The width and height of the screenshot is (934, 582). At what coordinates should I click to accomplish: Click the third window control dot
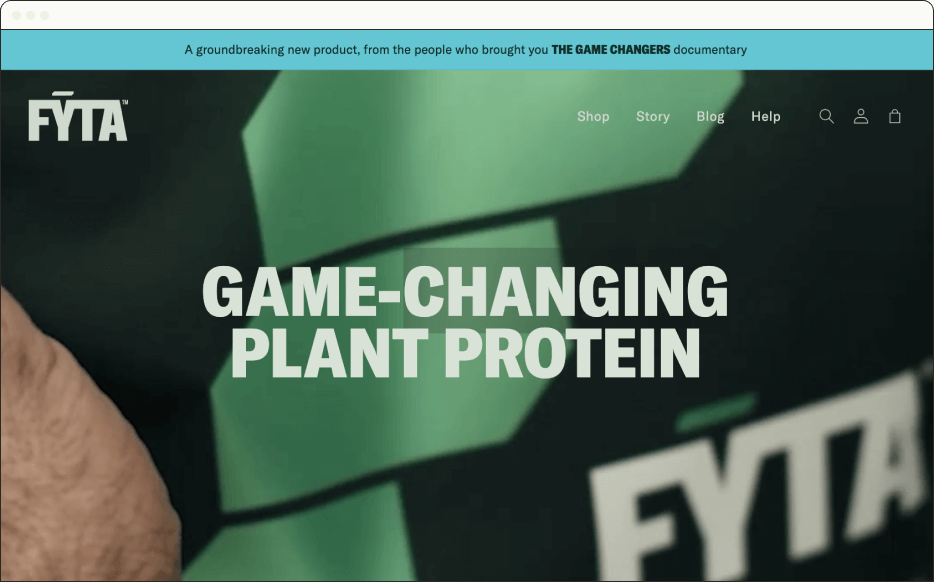coord(45,15)
